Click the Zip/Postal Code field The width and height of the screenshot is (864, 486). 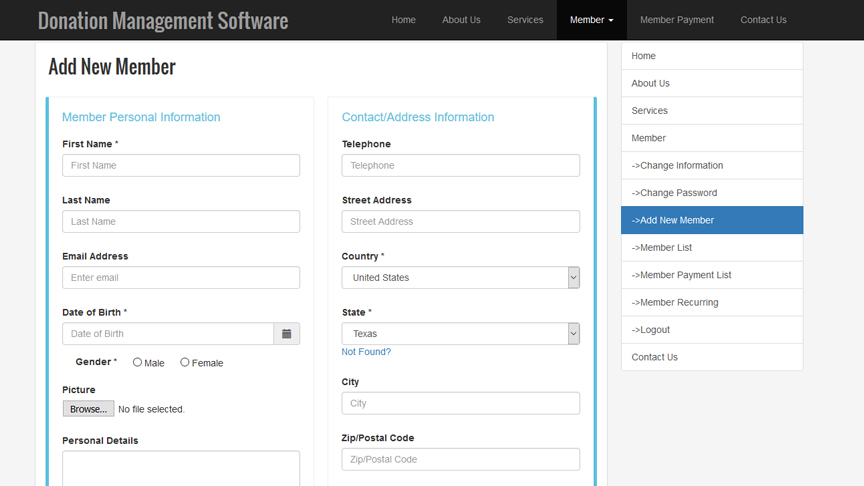(x=460, y=460)
